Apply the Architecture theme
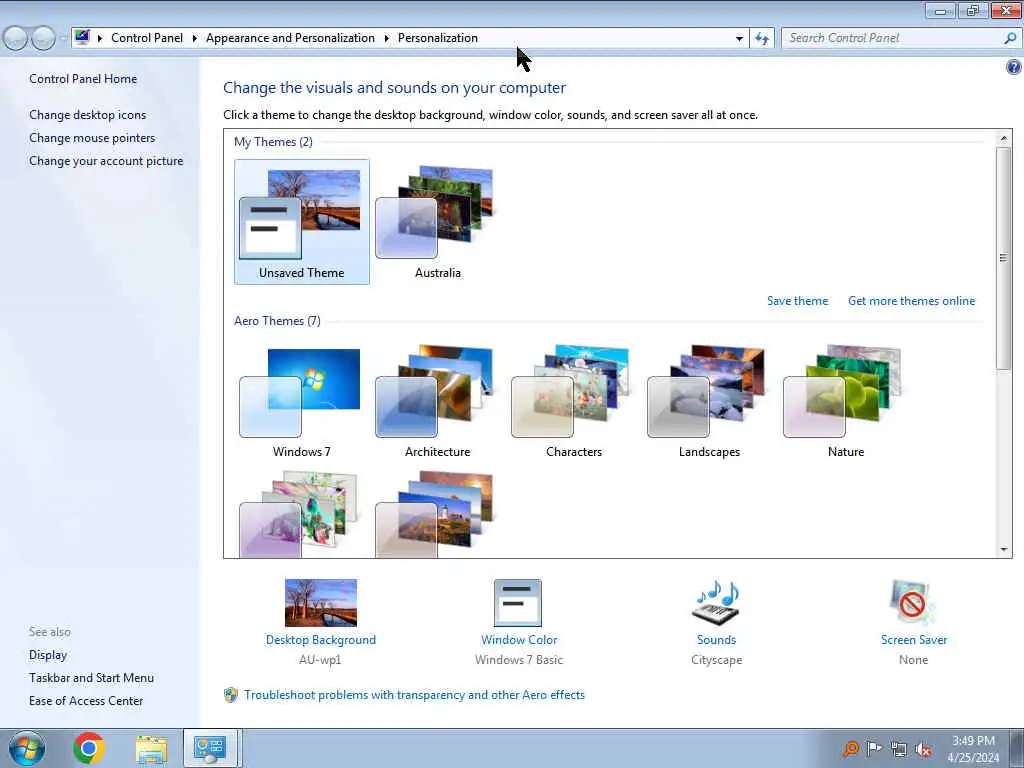This screenshot has width=1024, height=768. click(437, 400)
